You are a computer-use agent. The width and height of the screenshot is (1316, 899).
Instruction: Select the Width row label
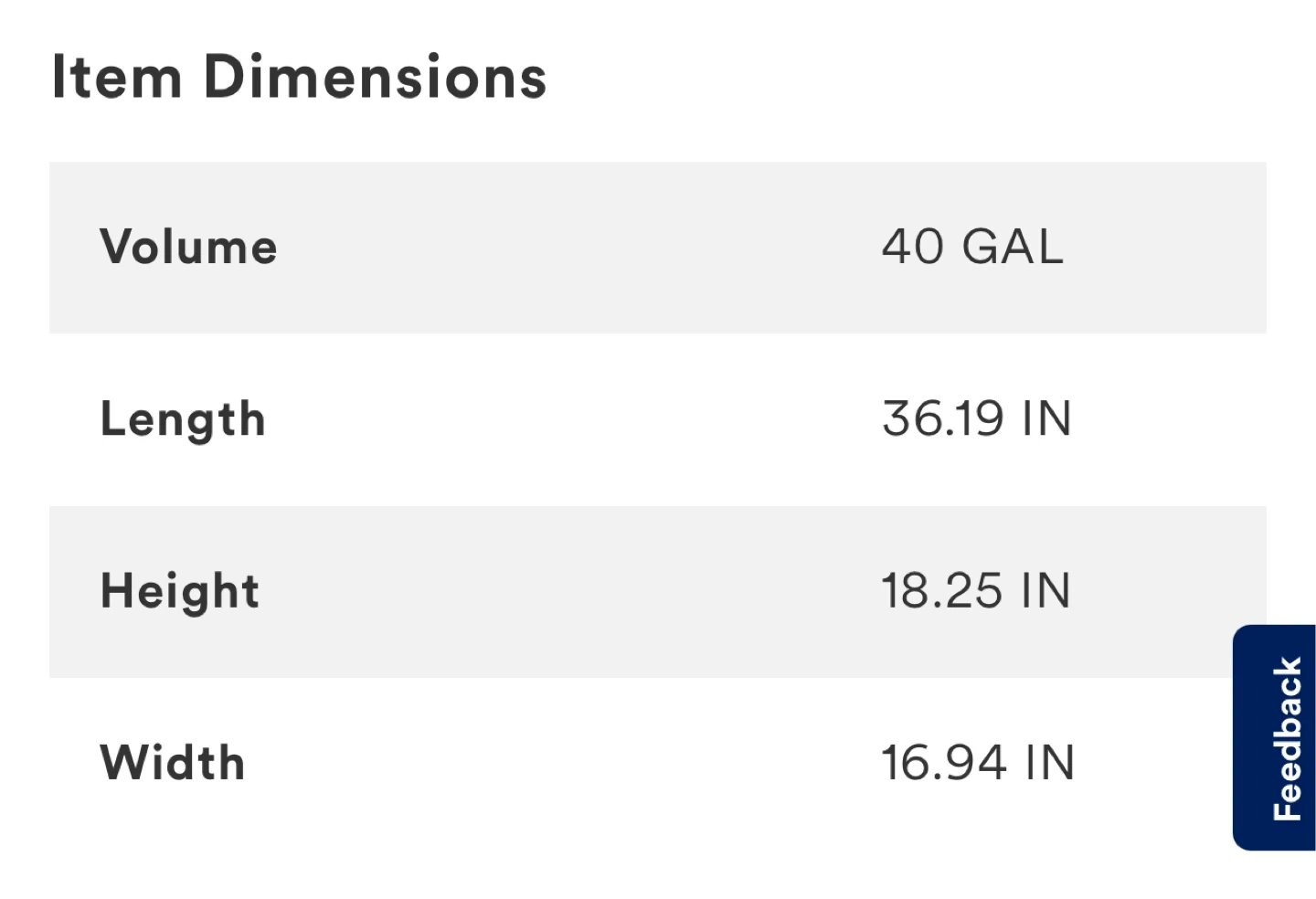click(x=173, y=763)
